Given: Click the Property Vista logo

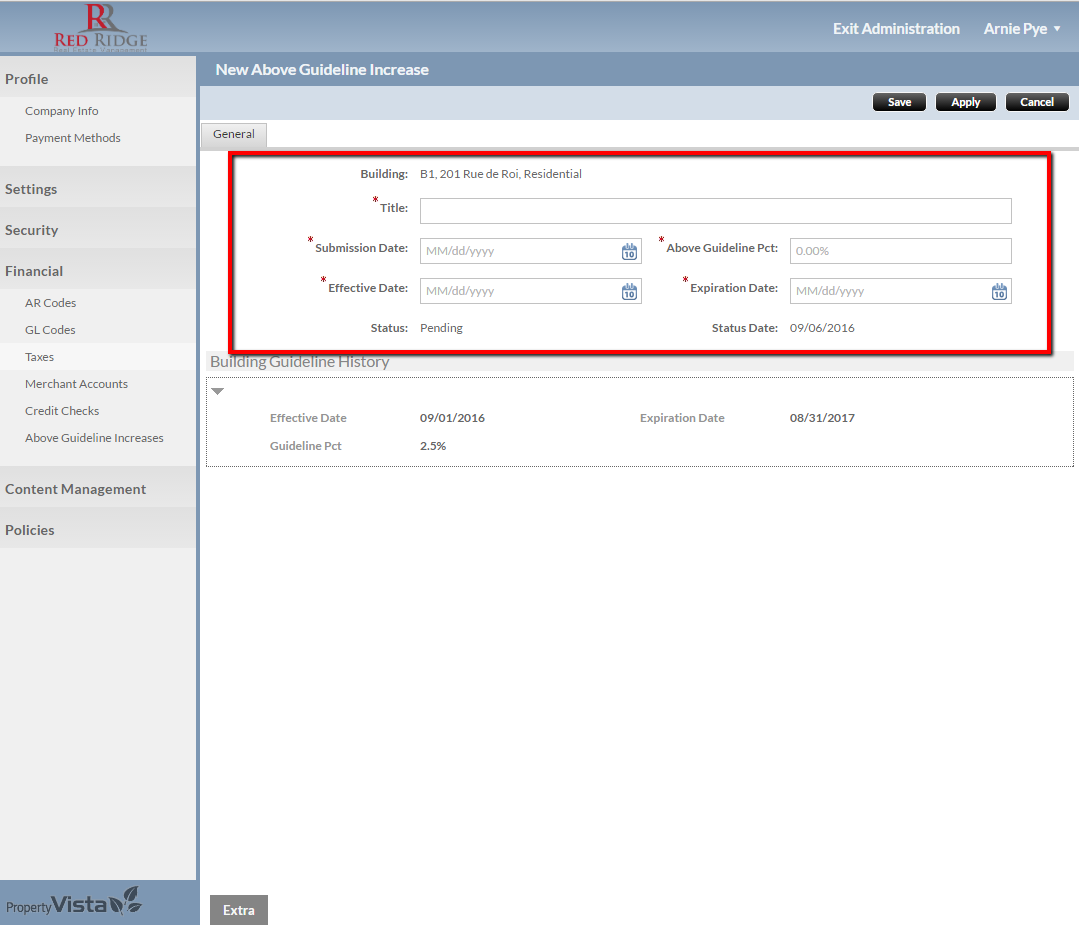Looking at the screenshot, I should (75, 903).
